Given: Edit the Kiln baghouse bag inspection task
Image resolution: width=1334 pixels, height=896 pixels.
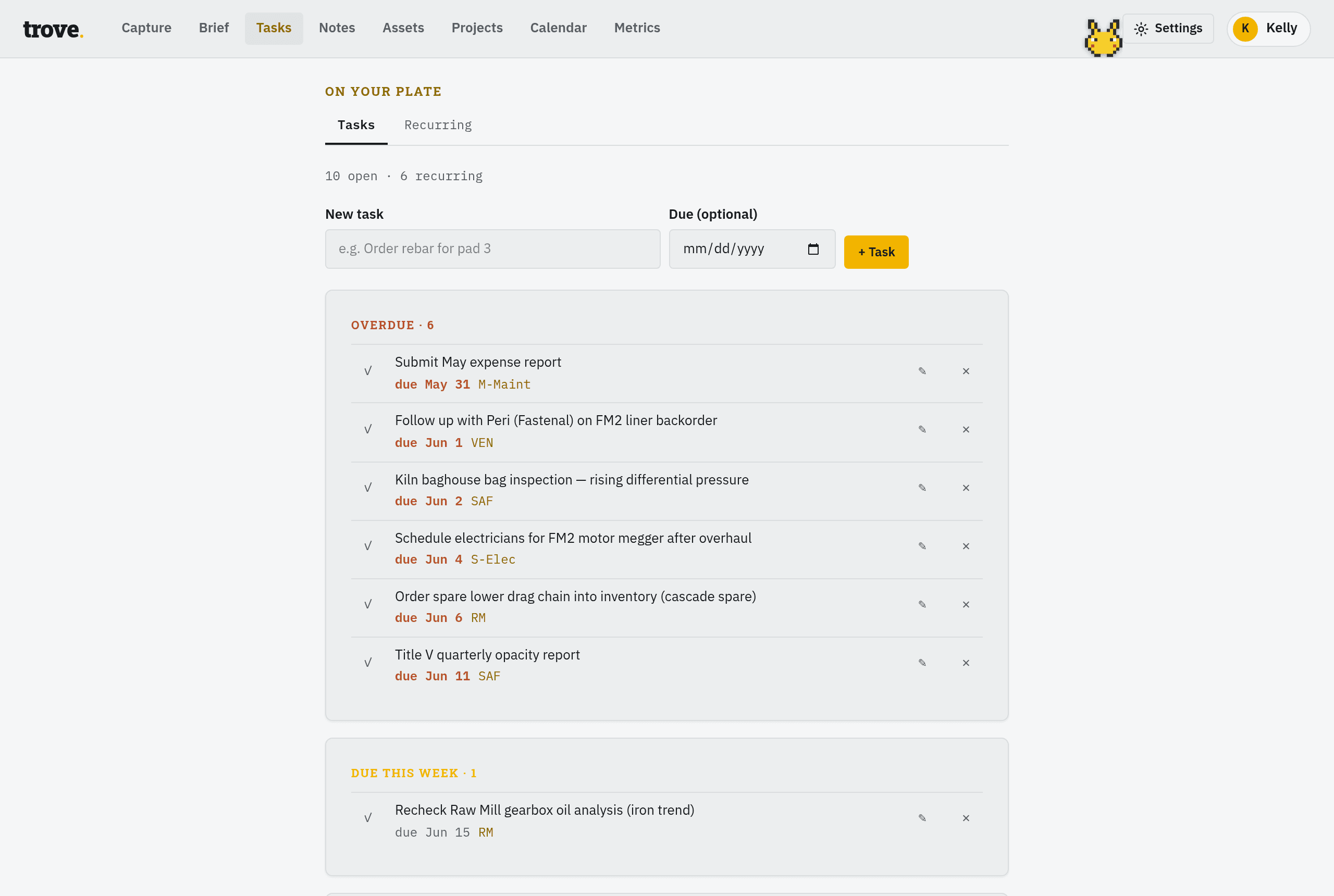Looking at the screenshot, I should (x=922, y=488).
